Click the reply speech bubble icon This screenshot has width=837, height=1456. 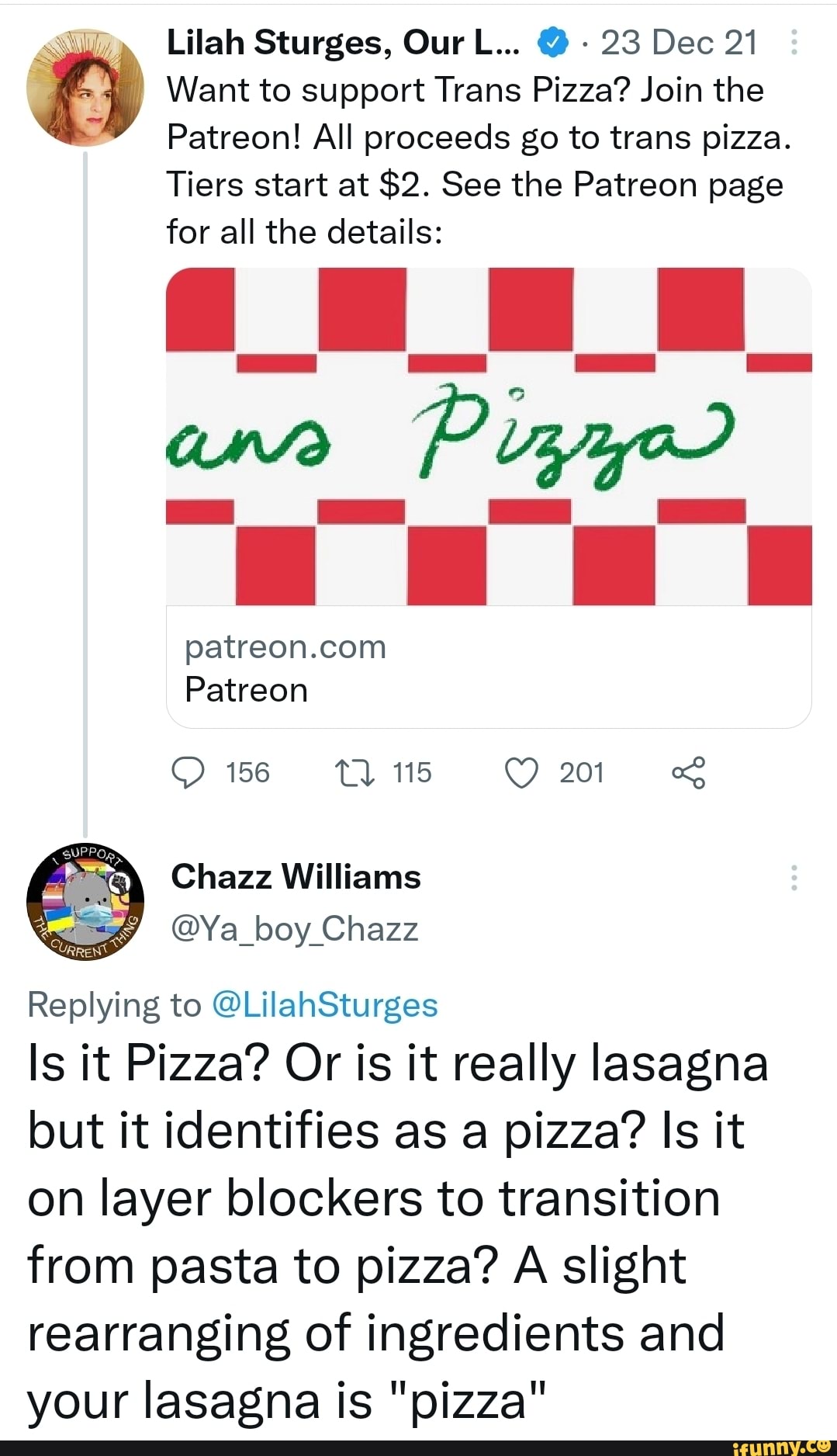coord(186,773)
